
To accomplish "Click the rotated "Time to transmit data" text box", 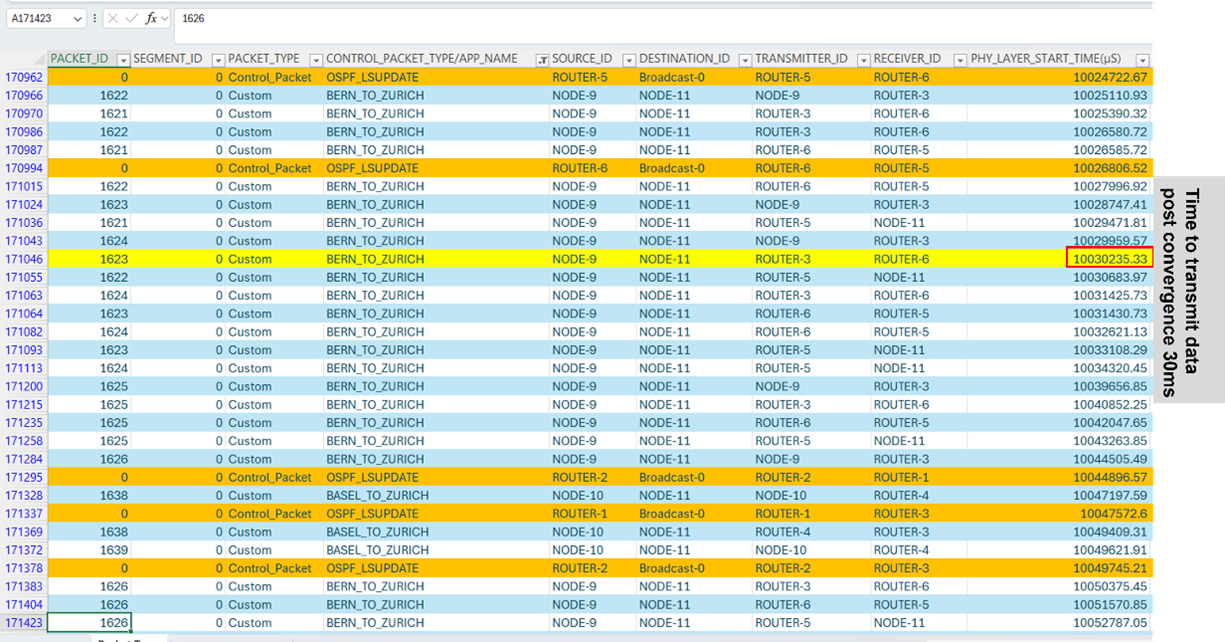I will 1189,292.
